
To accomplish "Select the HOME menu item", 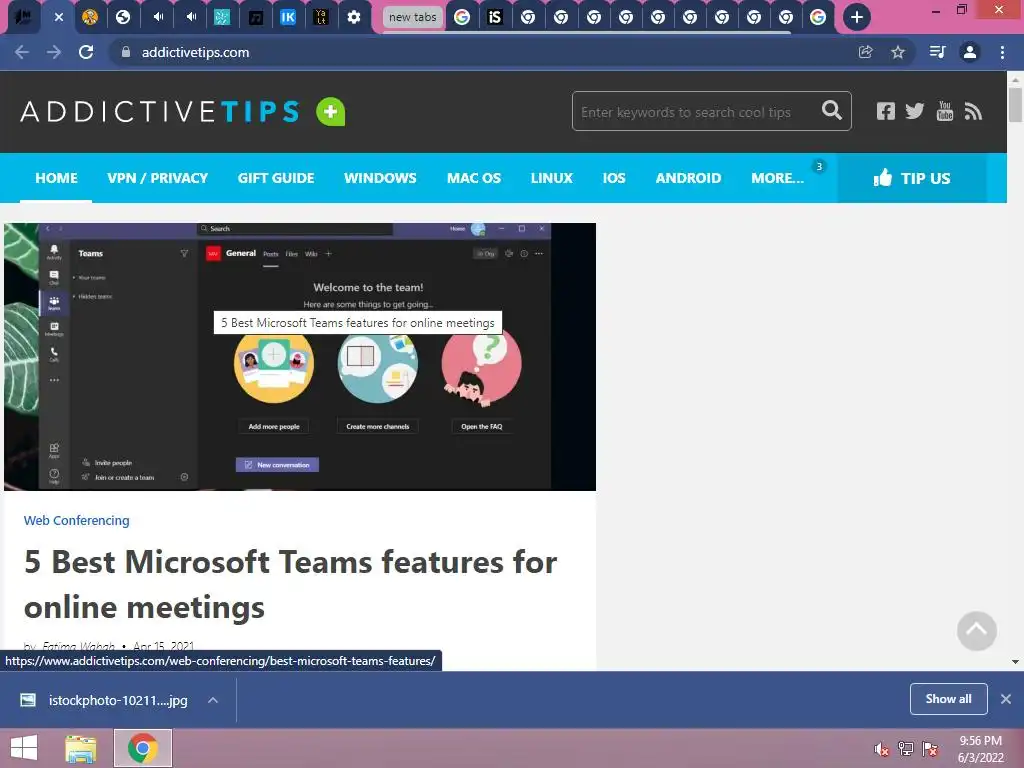I will pos(56,178).
